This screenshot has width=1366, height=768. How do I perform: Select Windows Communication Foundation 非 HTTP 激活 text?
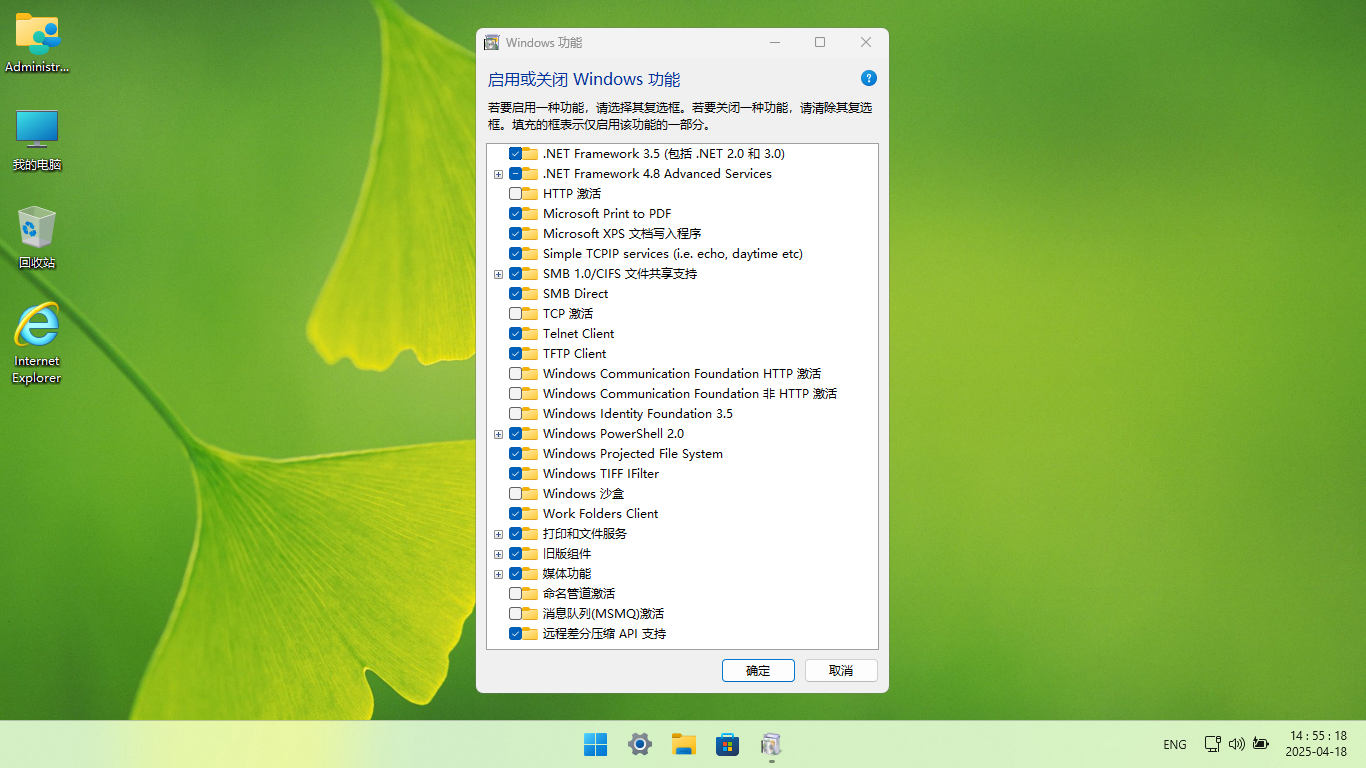click(690, 393)
